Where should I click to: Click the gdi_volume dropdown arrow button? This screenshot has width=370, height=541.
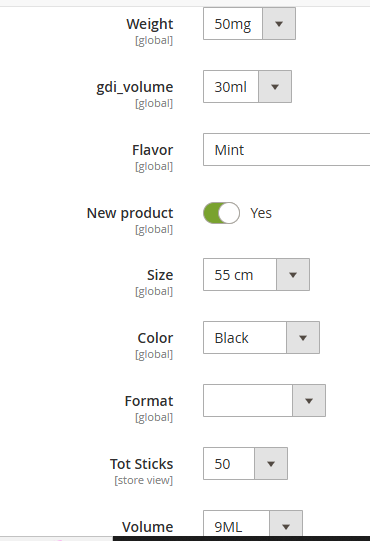click(x=275, y=87)
